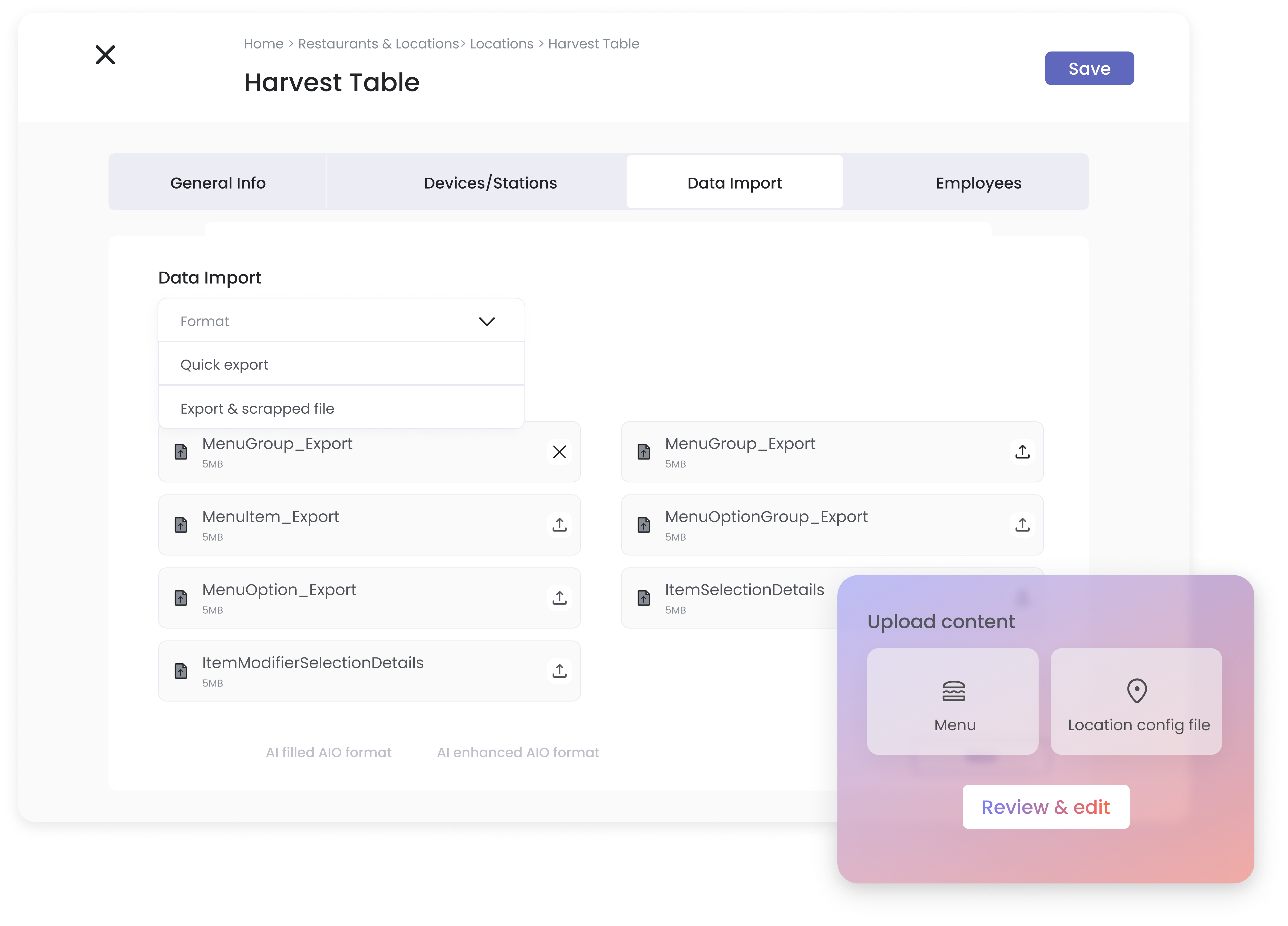This screenshot has height=926, width=1288.
Task: Click upload icon for ItemModifierSelectionDetails
Action: pyautogui.click(x=559, y=671)
